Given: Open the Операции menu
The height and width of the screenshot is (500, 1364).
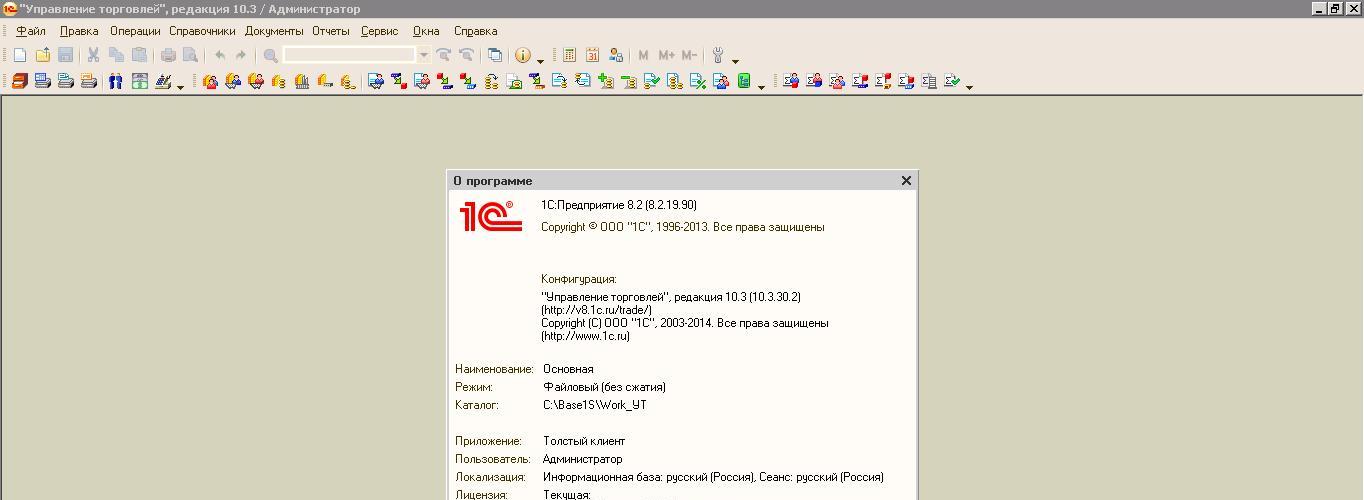Looking at the screenshot, I should (x=135, y=31).
